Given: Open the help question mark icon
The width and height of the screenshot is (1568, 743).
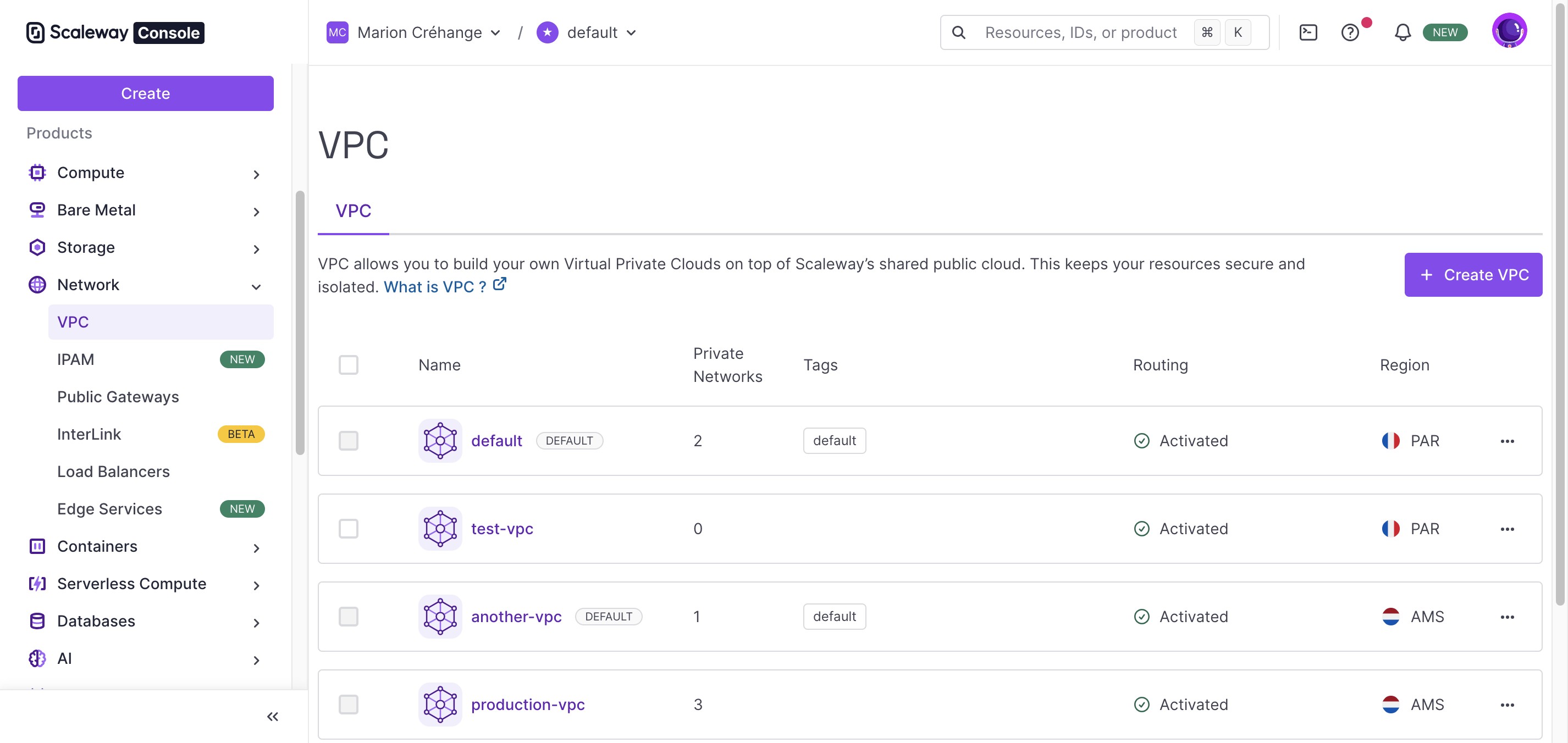Looking at the screenshot, I should (x=1350, y=32).
